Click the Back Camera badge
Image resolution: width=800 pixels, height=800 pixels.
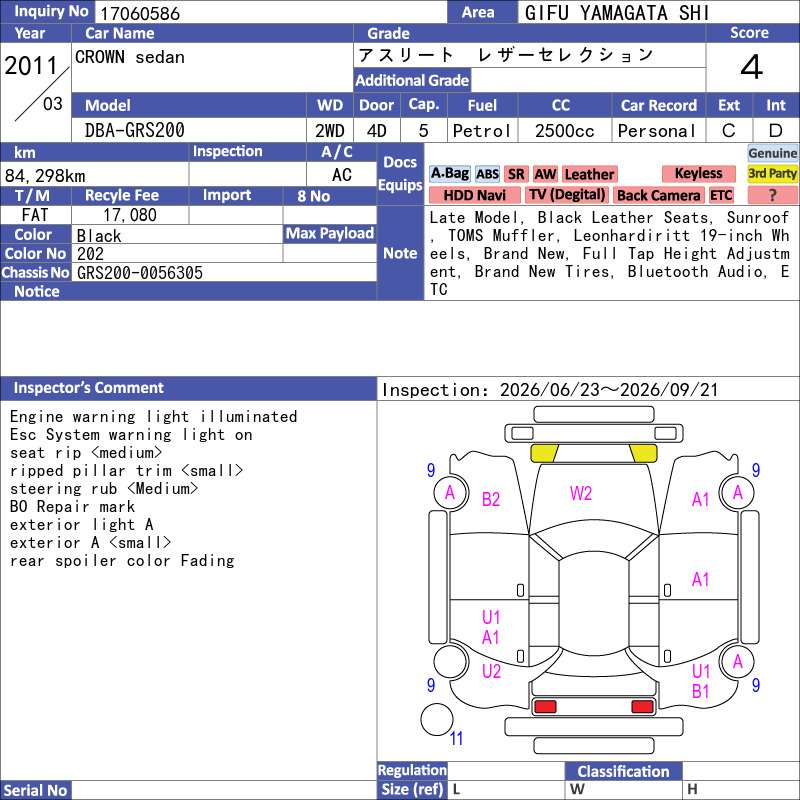tap(659, 195)
